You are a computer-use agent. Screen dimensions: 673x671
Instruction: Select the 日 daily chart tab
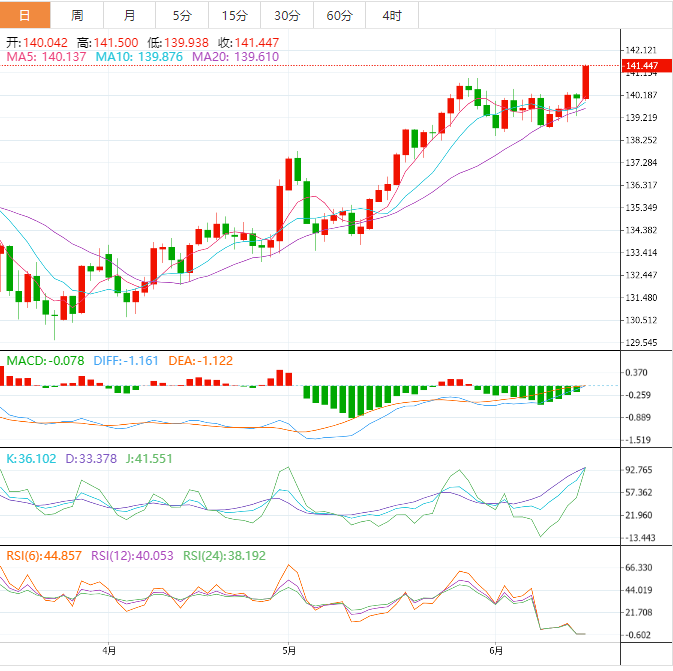tap(25, 15)
